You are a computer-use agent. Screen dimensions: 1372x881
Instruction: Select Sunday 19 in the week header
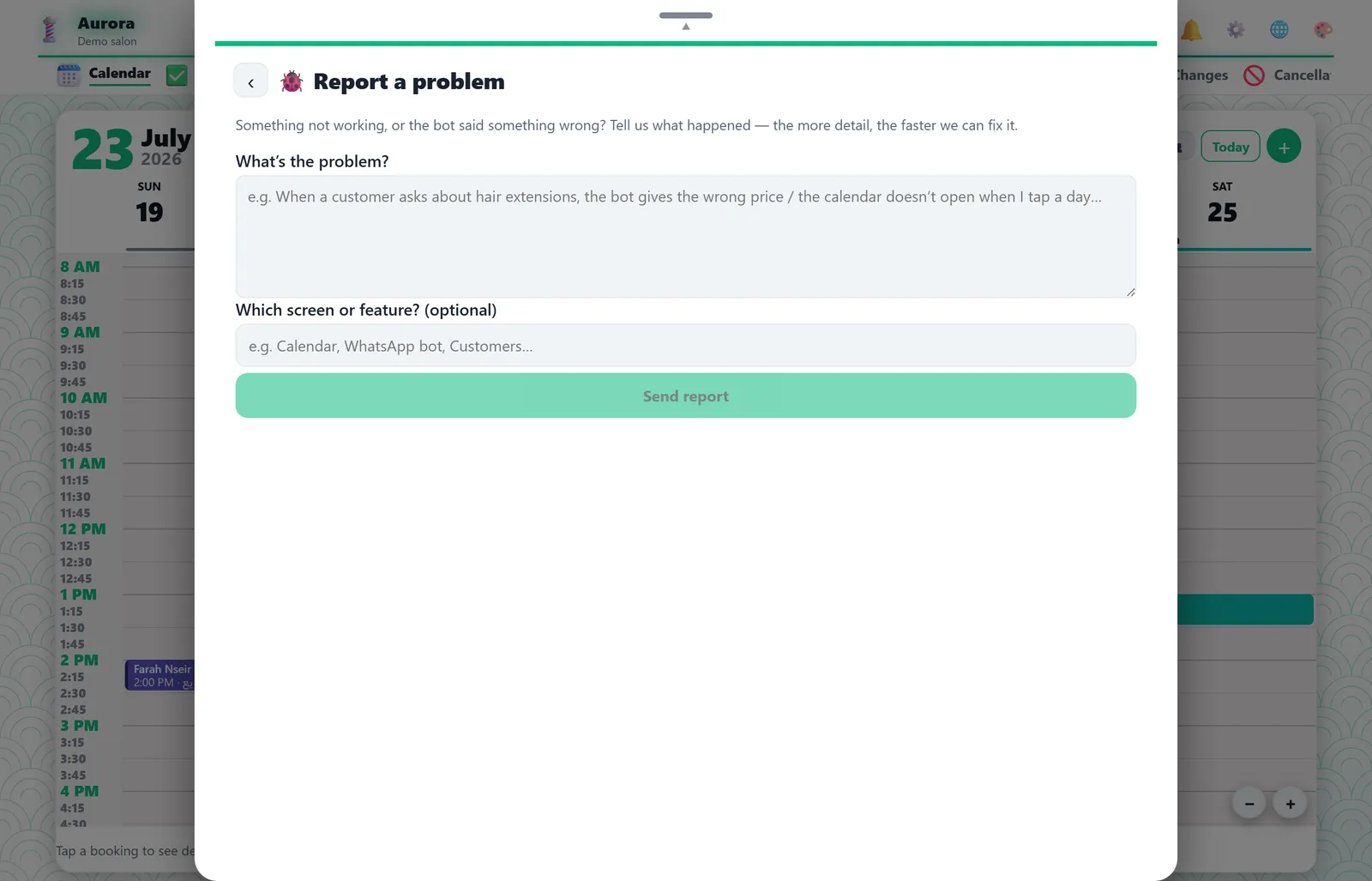click(149, 203)
